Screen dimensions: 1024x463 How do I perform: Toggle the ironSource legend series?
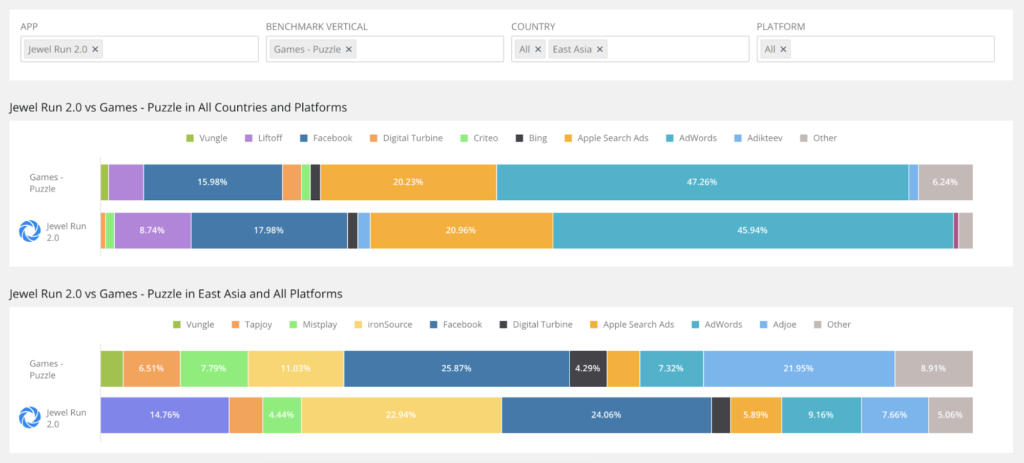pos(383,325)
